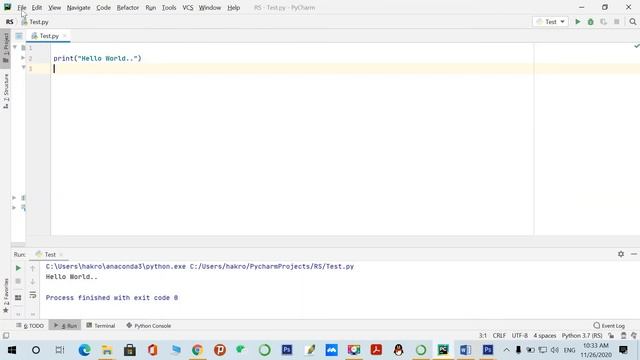Open Search Everywhere magnifier icon
The width and height of the screenshot is (640, 360).
[x=633, y=22]
